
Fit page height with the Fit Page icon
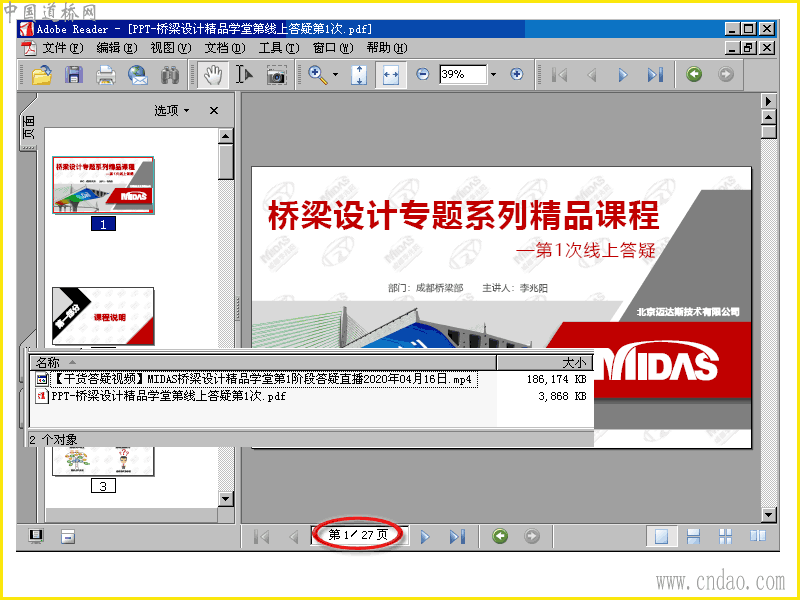pyautogui.click(x=359, y=75)
